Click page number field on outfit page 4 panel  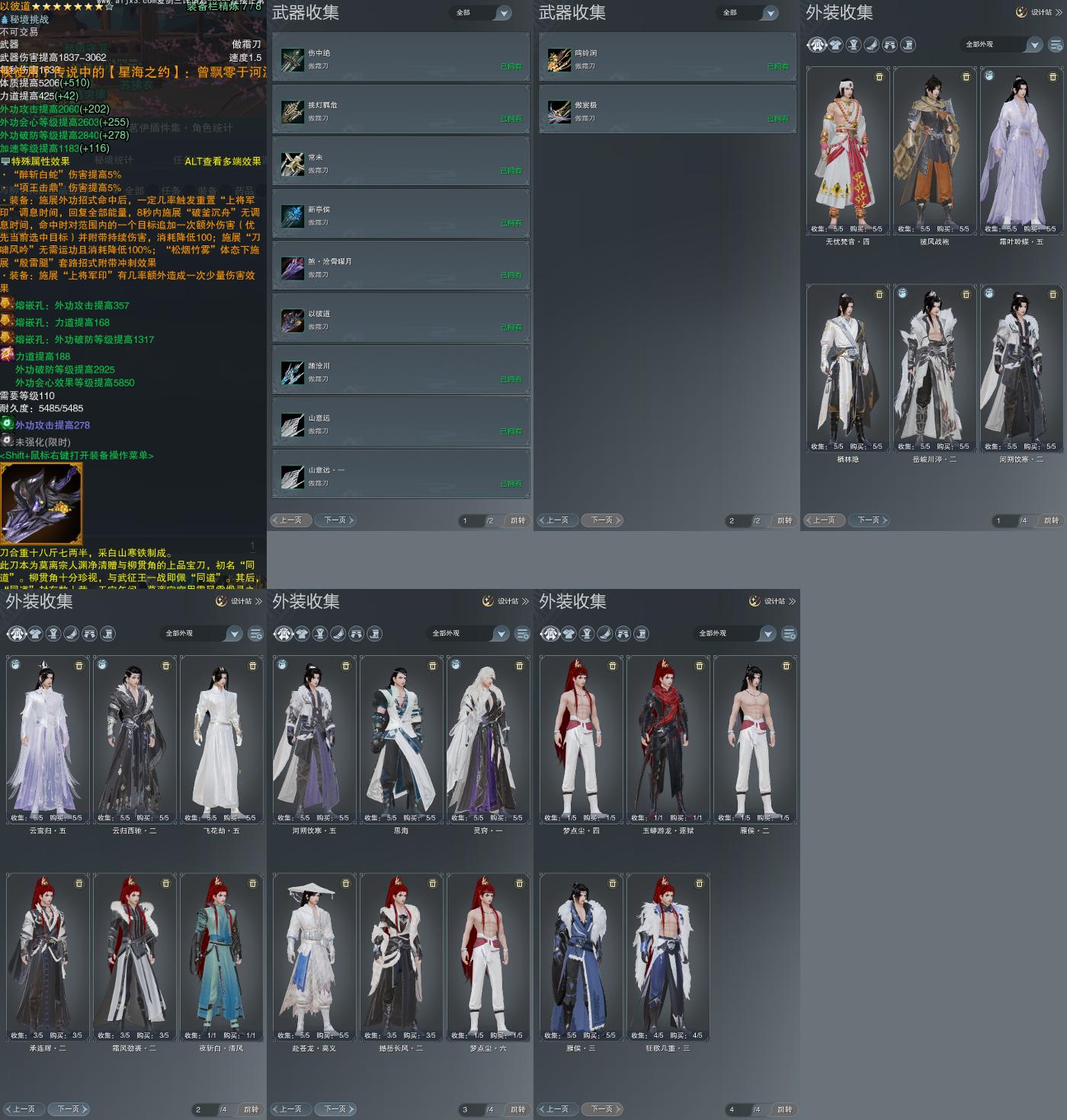click(x=737, y=1109)
